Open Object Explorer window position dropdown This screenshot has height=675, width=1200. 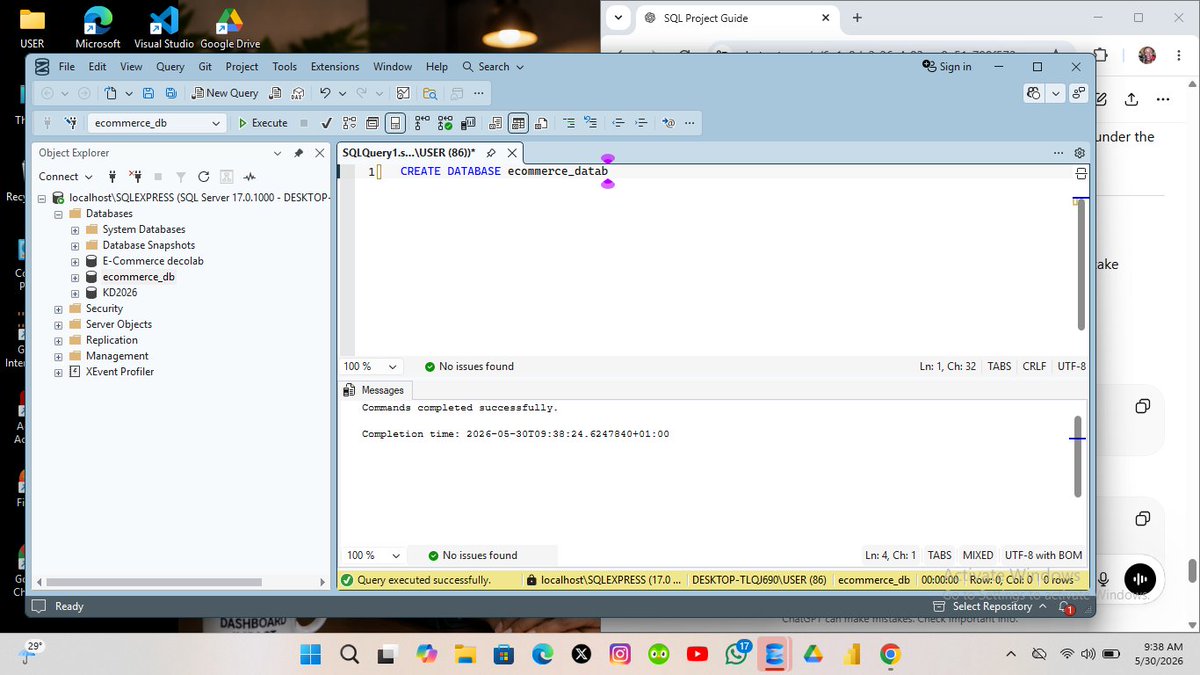278,153
